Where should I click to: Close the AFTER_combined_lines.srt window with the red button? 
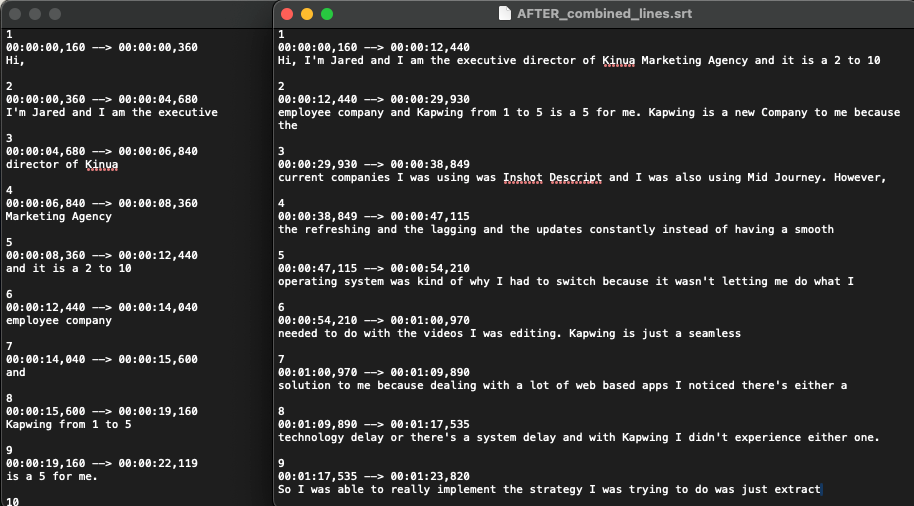tap(287, 14)
